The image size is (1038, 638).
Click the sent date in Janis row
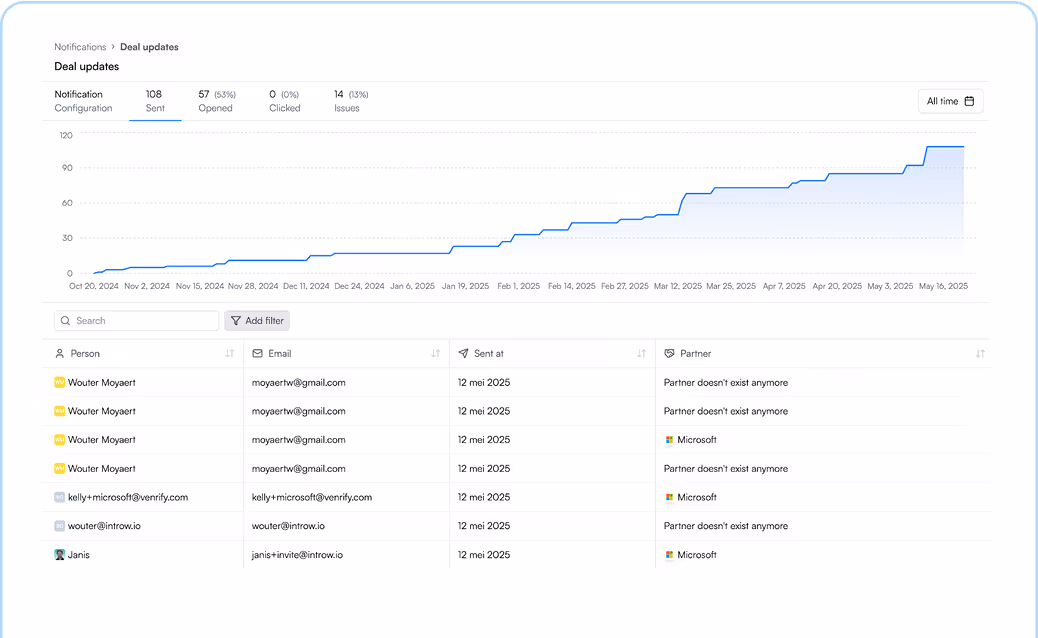484,555
